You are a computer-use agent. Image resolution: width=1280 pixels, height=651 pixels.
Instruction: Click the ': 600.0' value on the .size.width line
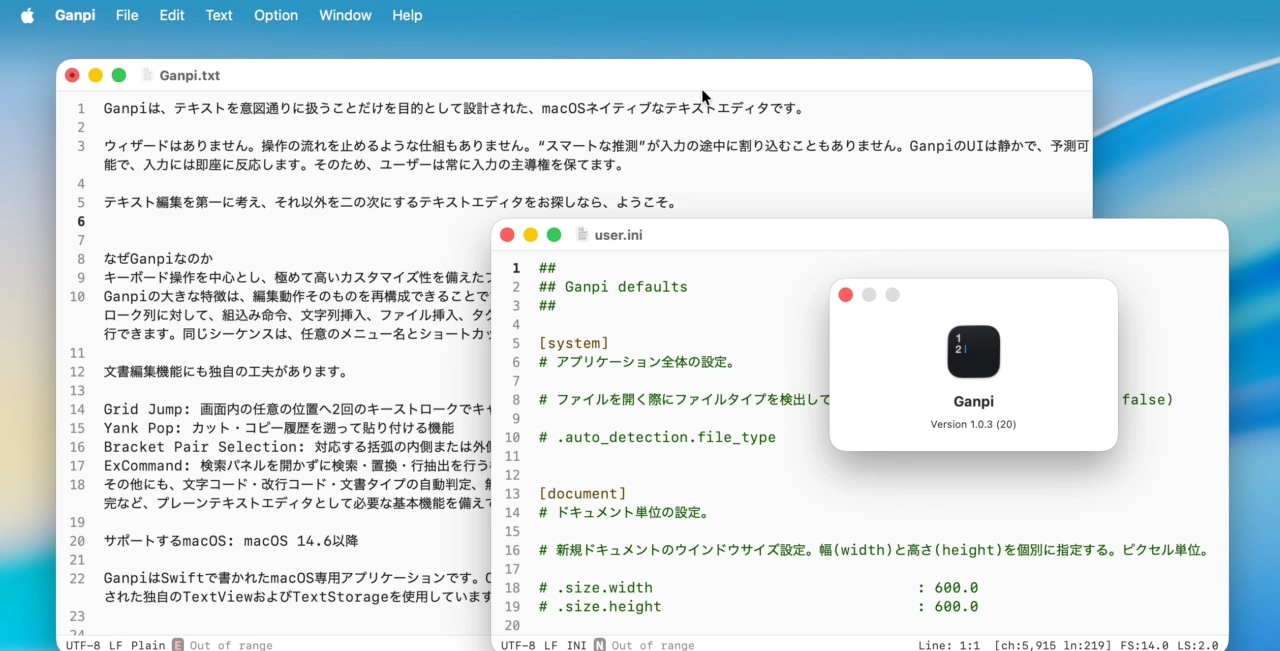pyautogui.click(x=948, y=587)
